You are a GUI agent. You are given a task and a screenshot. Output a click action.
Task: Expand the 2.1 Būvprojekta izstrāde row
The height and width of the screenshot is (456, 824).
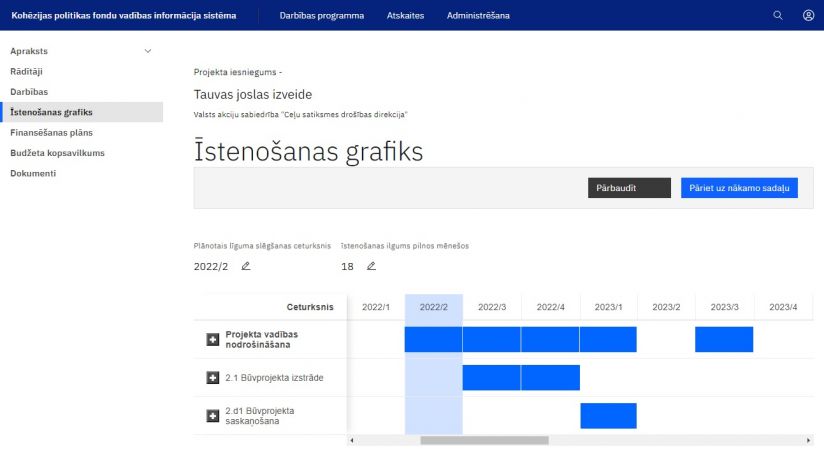(212, 377)
